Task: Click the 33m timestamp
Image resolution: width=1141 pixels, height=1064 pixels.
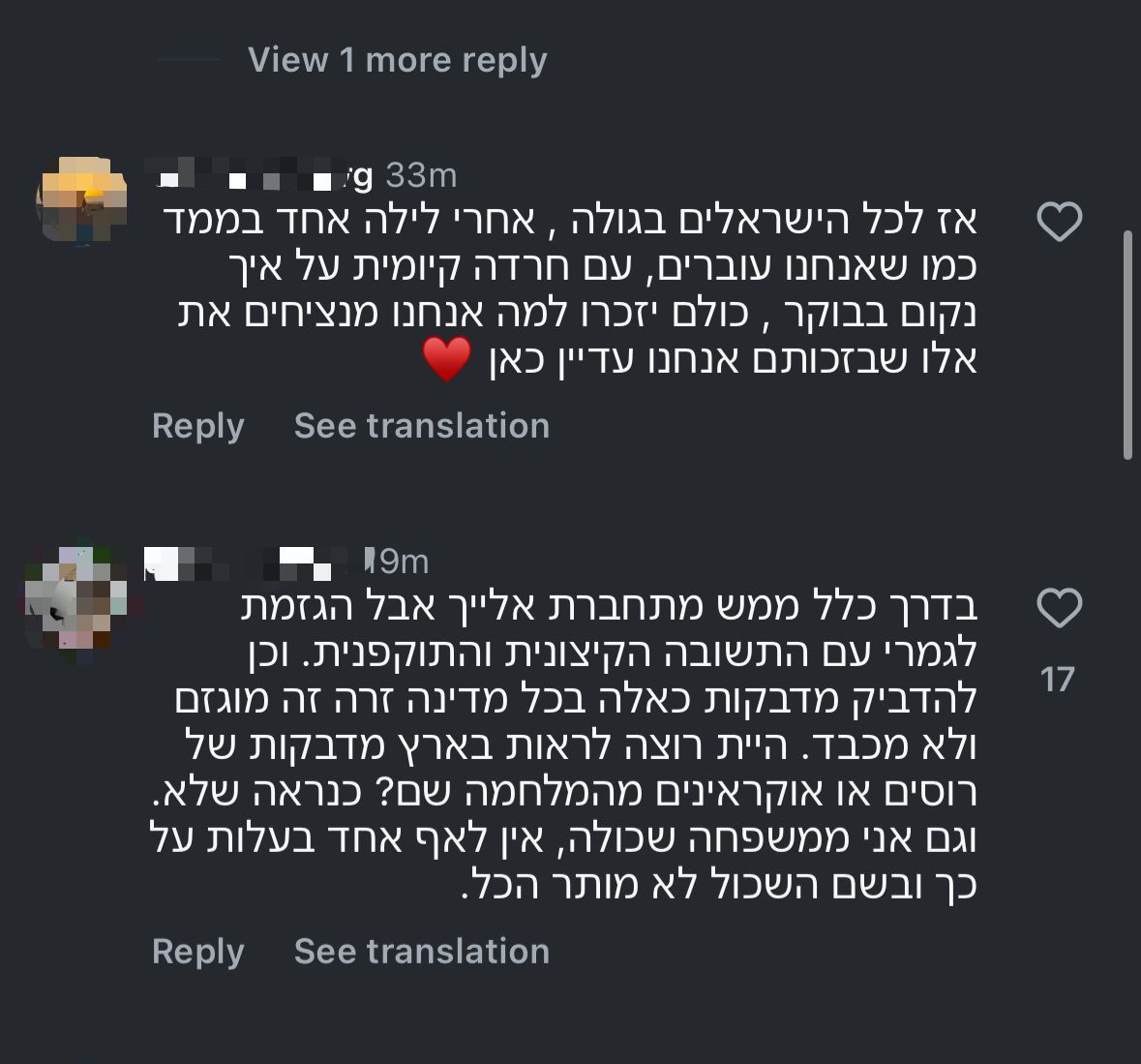Action: coord(421,176)
